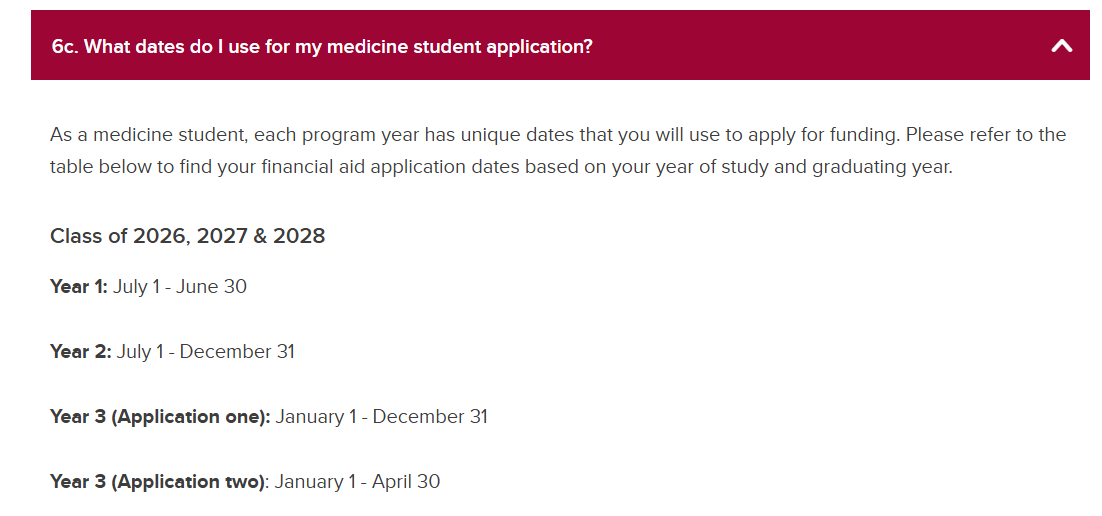Click the bold 'Year 2:' label

[80, 352]
